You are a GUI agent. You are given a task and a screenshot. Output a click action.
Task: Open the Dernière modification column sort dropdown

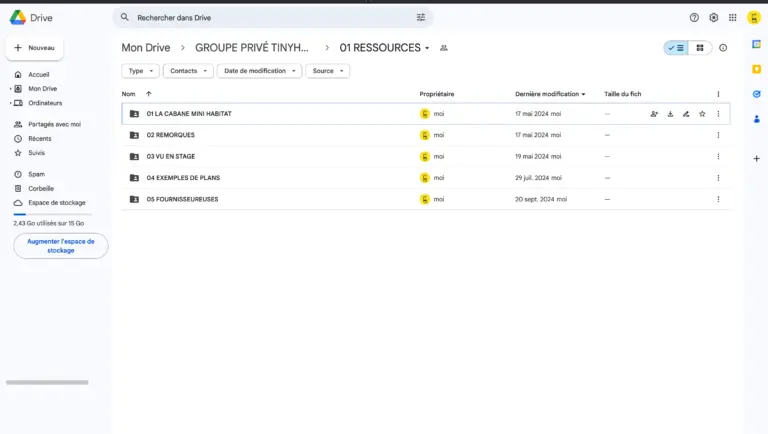(x=583, y=94)
